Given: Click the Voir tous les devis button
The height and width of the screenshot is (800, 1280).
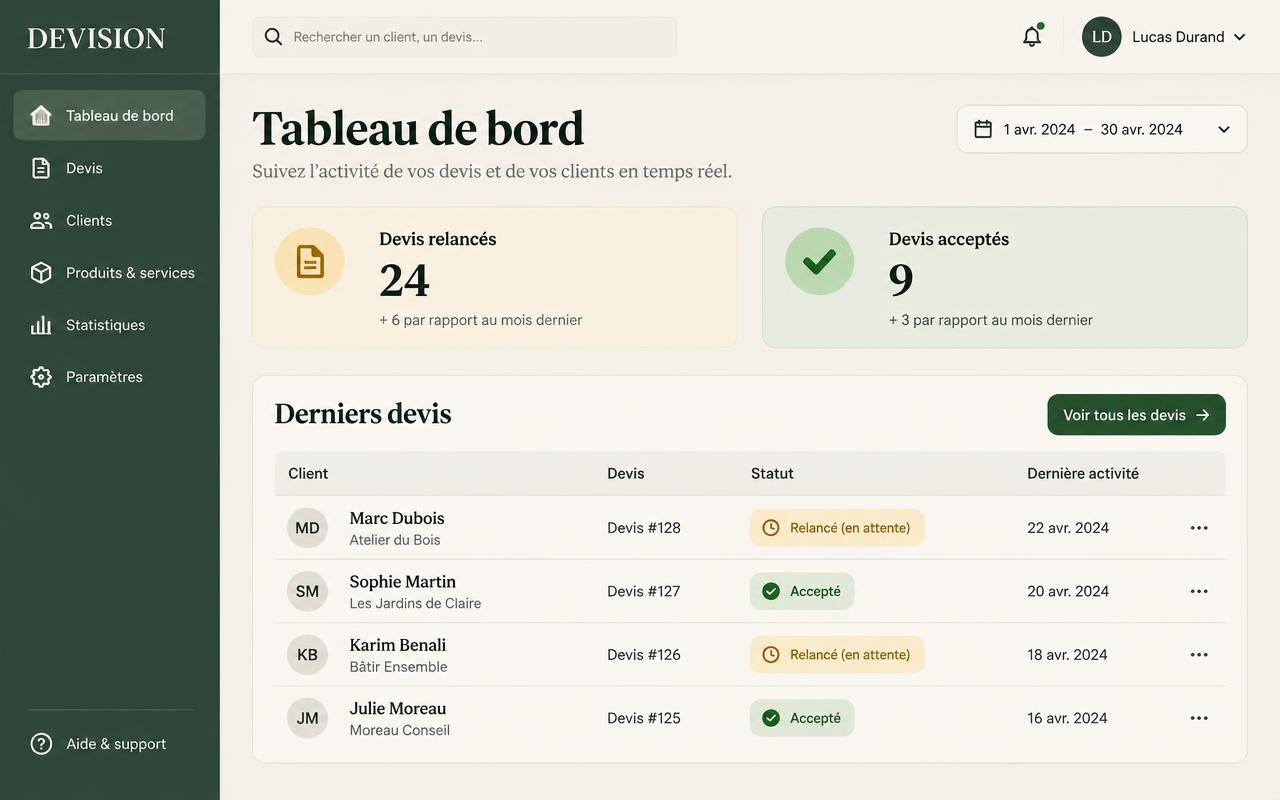Looking at the screenshot, I should click(x=1136, y=415).
